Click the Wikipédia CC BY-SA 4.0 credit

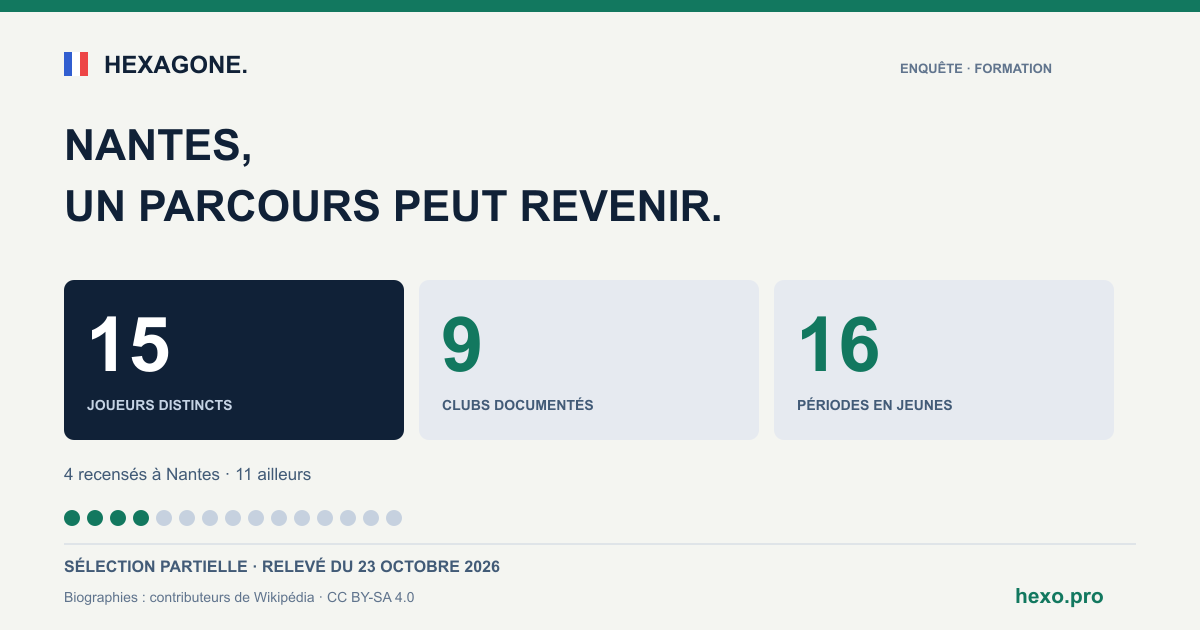(239, 597)
